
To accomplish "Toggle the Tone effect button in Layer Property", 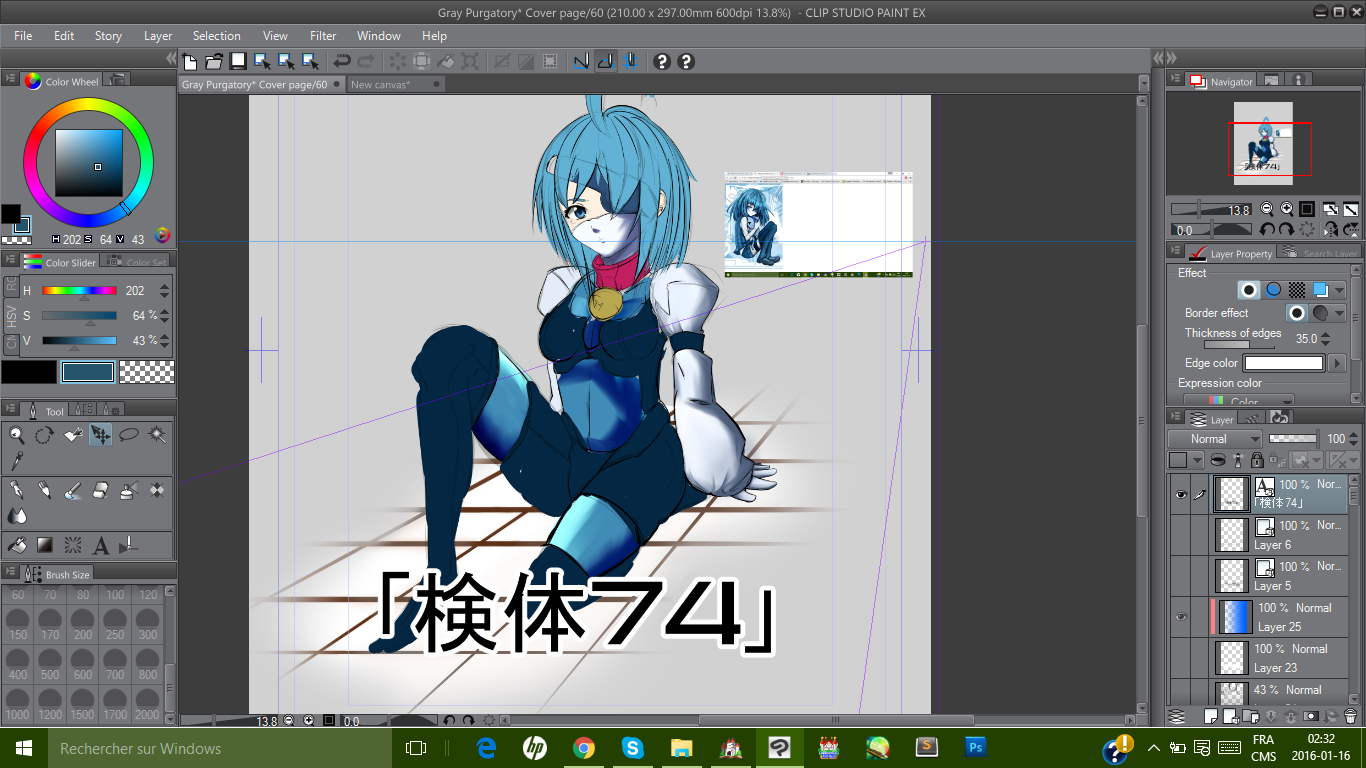I will pos(1297,290).
